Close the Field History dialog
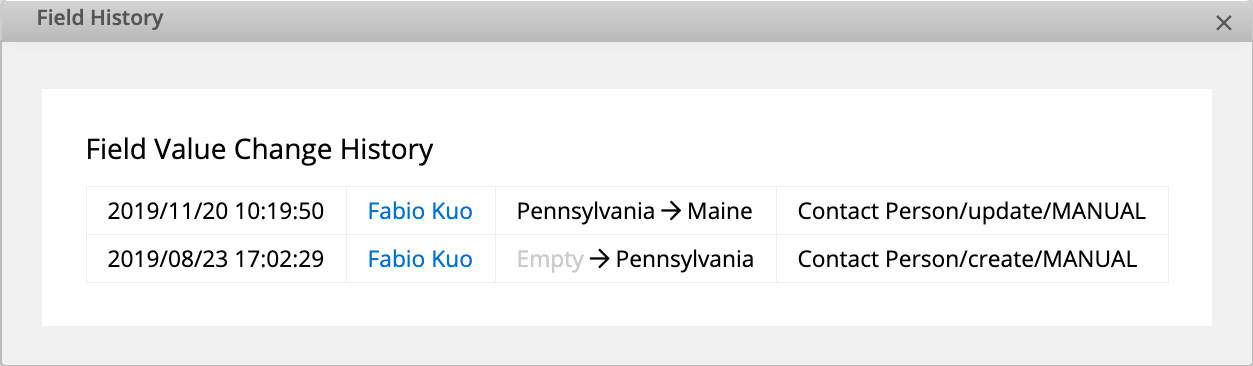 (x=1223, y=23)
